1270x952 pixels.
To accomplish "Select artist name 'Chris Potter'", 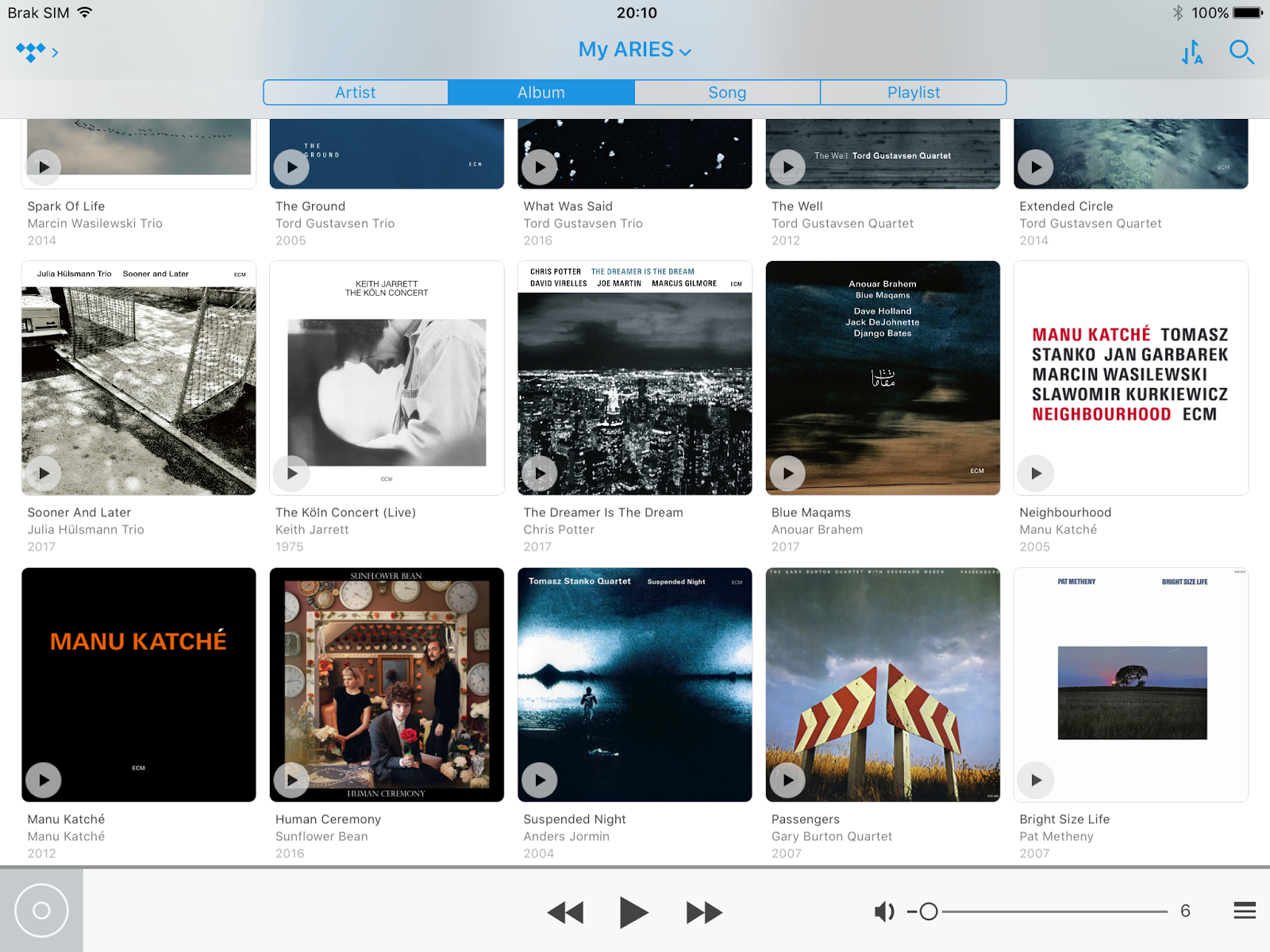I will [x=559, y=530].
